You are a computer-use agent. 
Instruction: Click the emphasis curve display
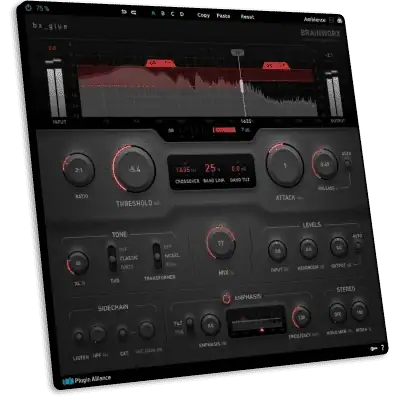coord(256,321)
